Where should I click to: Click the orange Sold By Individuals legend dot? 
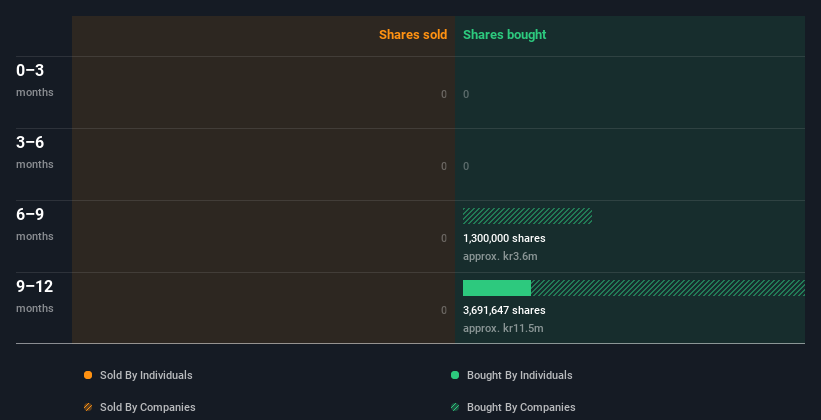pyautogui.click(x=88, y=375)
